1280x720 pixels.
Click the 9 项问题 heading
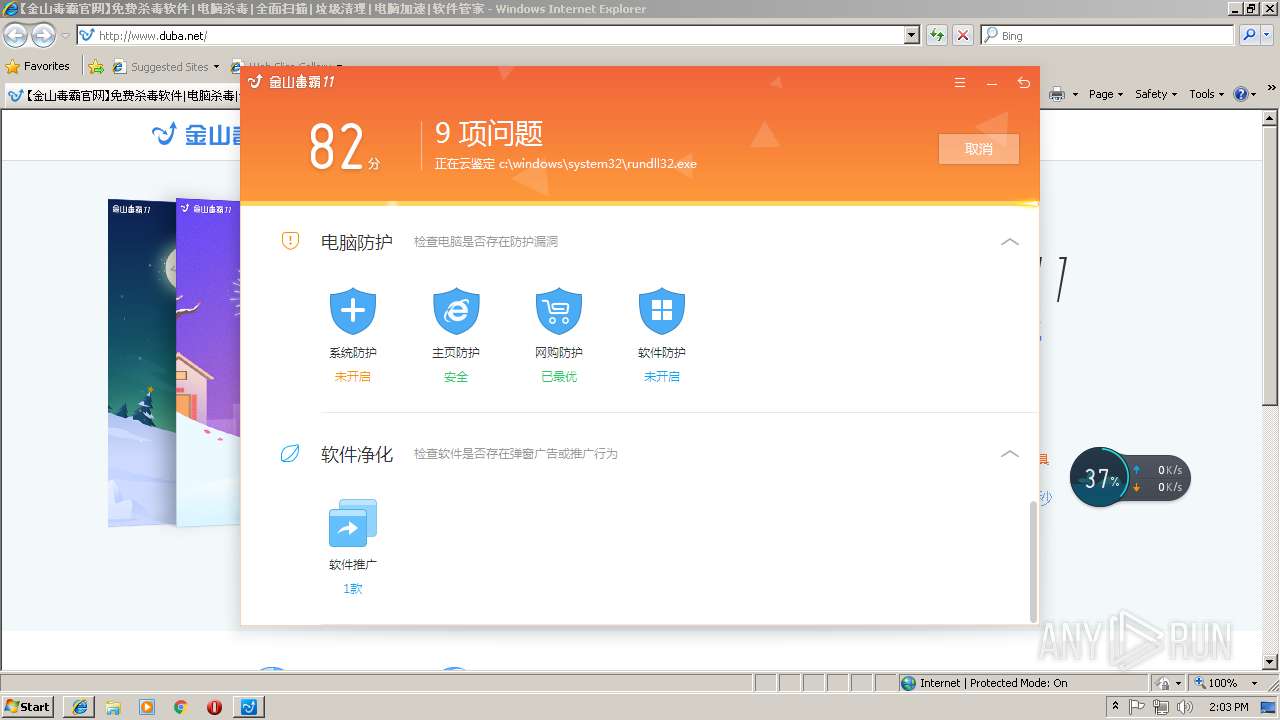[x=489, y=133]
